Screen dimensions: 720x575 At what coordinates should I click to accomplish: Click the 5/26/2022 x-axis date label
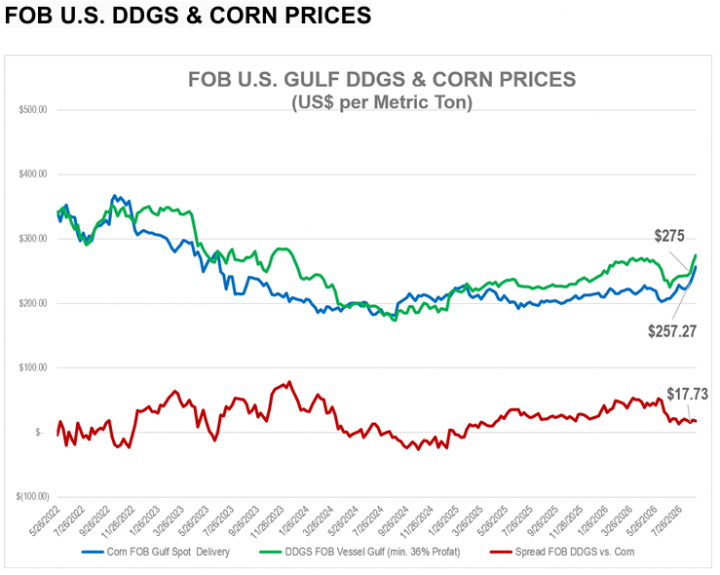[45, 521]
